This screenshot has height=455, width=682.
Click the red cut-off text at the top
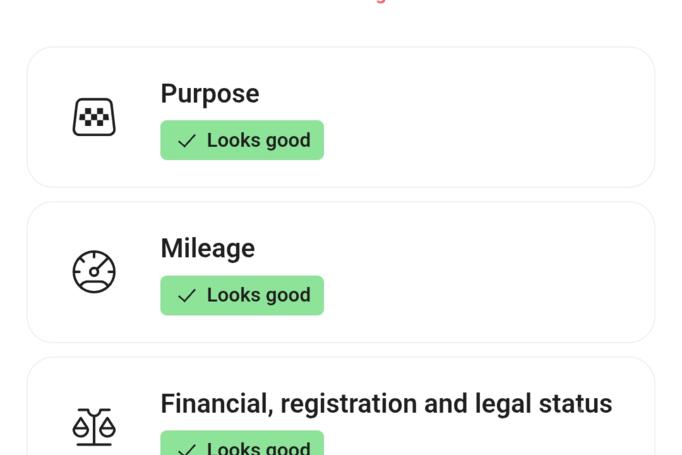click(380, 1)
